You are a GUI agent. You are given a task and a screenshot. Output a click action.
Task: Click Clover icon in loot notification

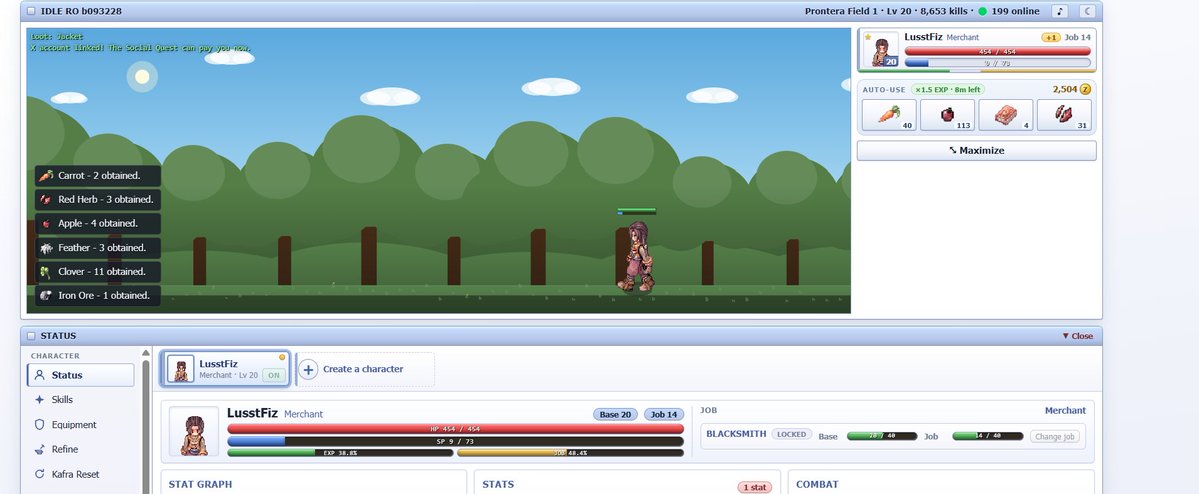click(46, 271)
